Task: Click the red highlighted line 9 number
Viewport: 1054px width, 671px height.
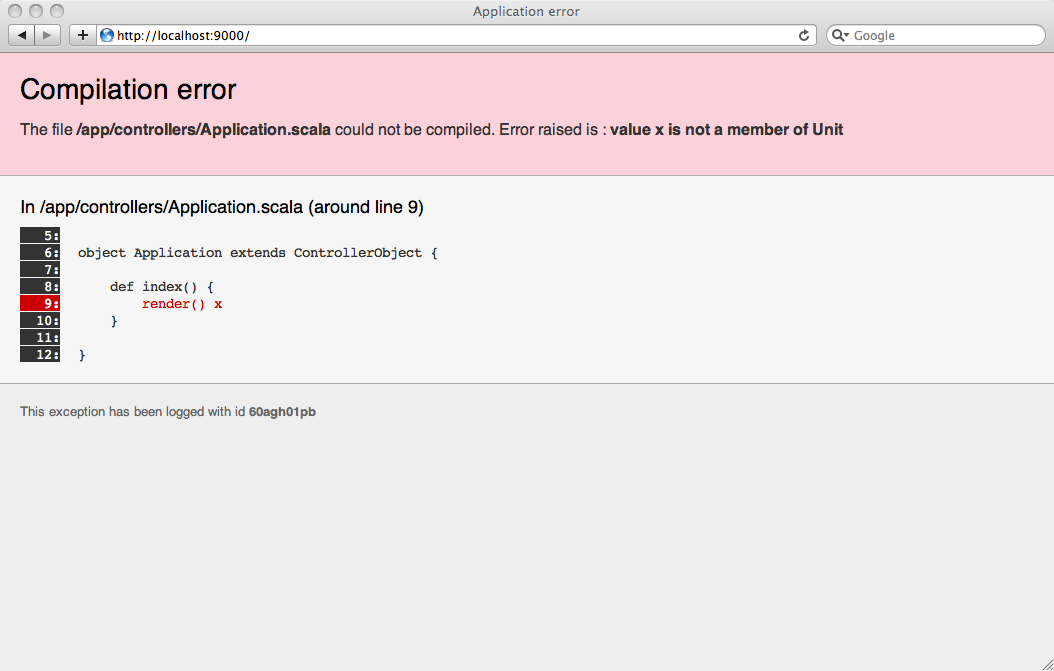Action: tap(41, 304)
